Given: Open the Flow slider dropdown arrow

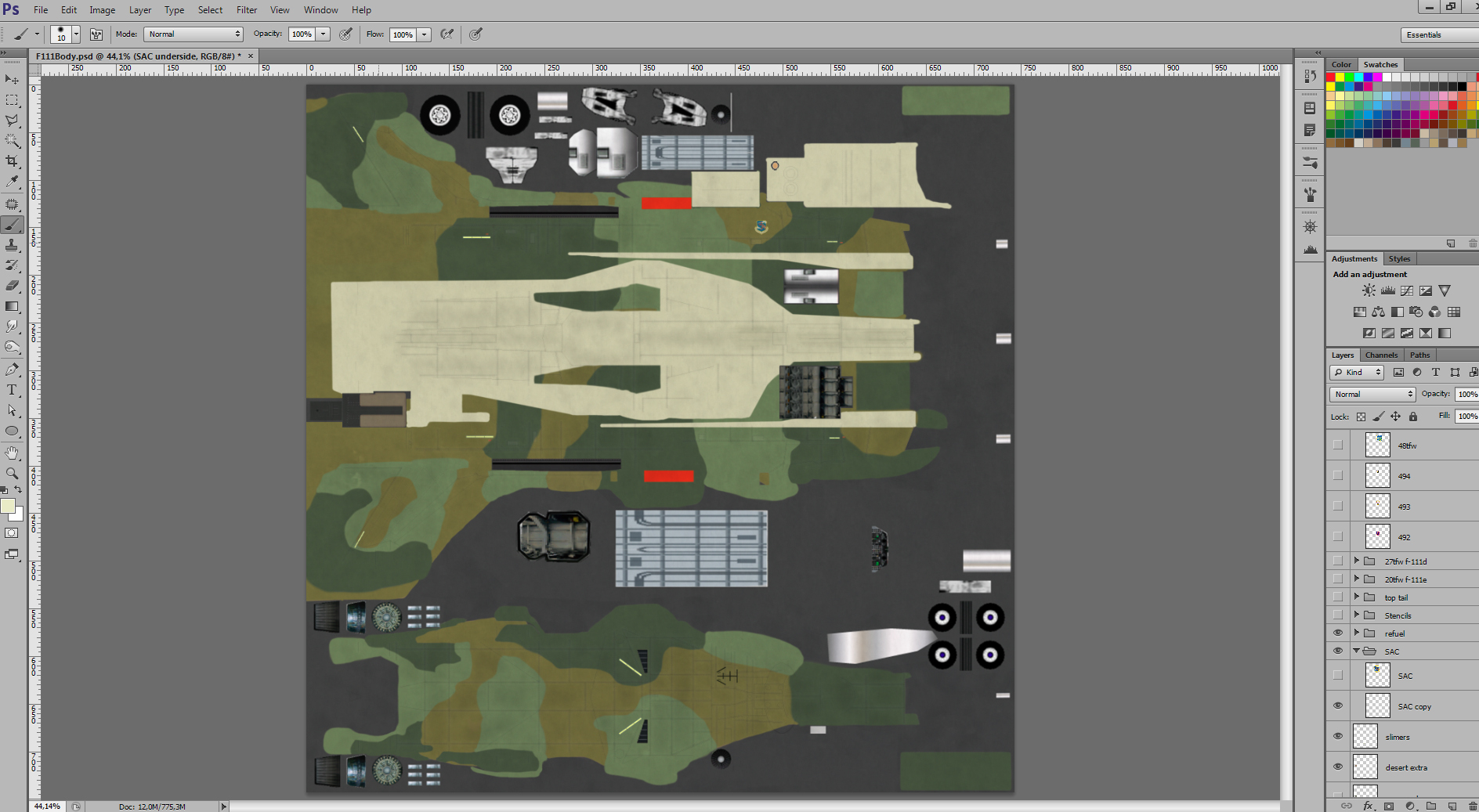Looking at the screenshot, I should (x=424, y=34).
